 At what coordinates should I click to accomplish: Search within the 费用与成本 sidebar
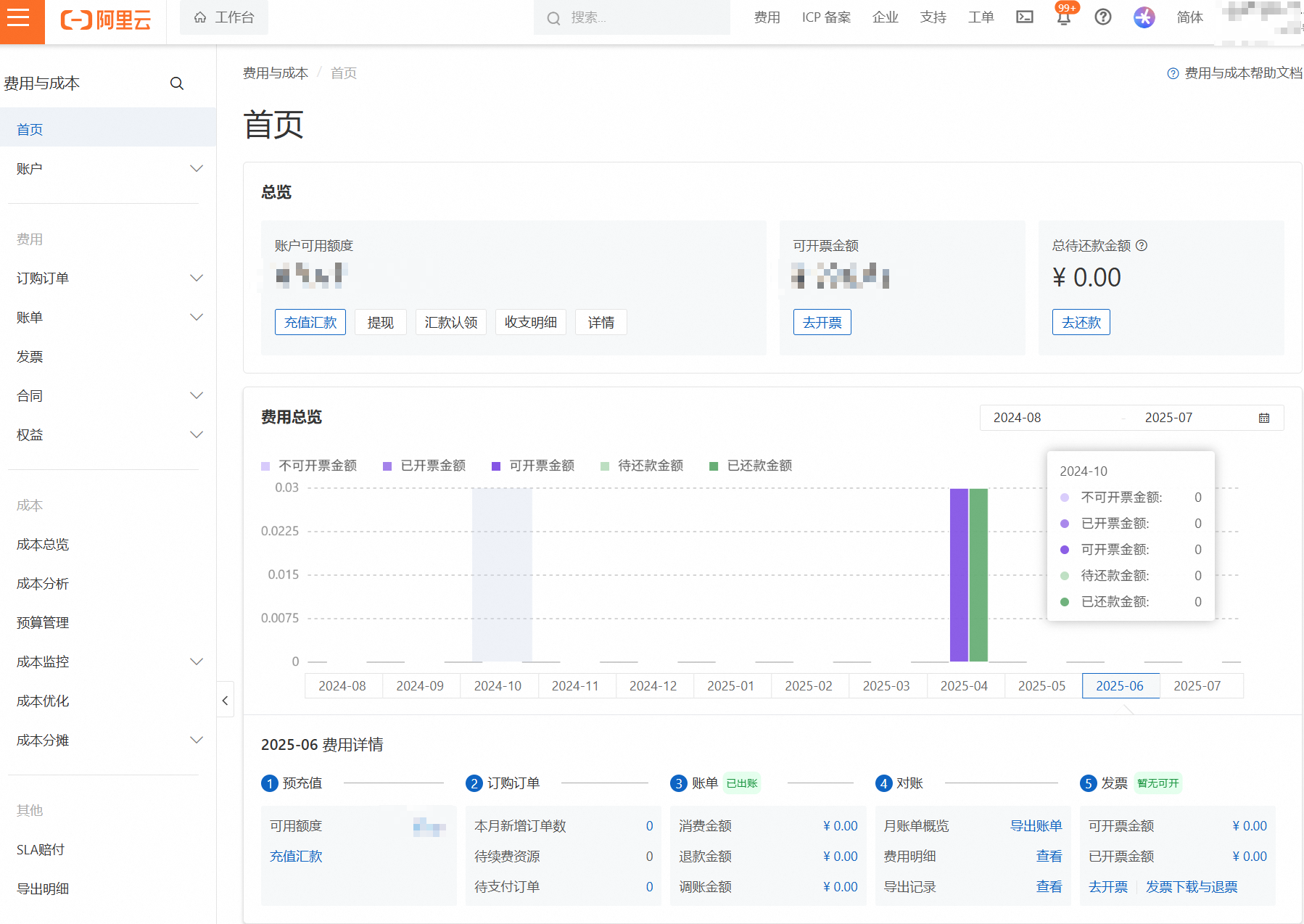[176, 83]
